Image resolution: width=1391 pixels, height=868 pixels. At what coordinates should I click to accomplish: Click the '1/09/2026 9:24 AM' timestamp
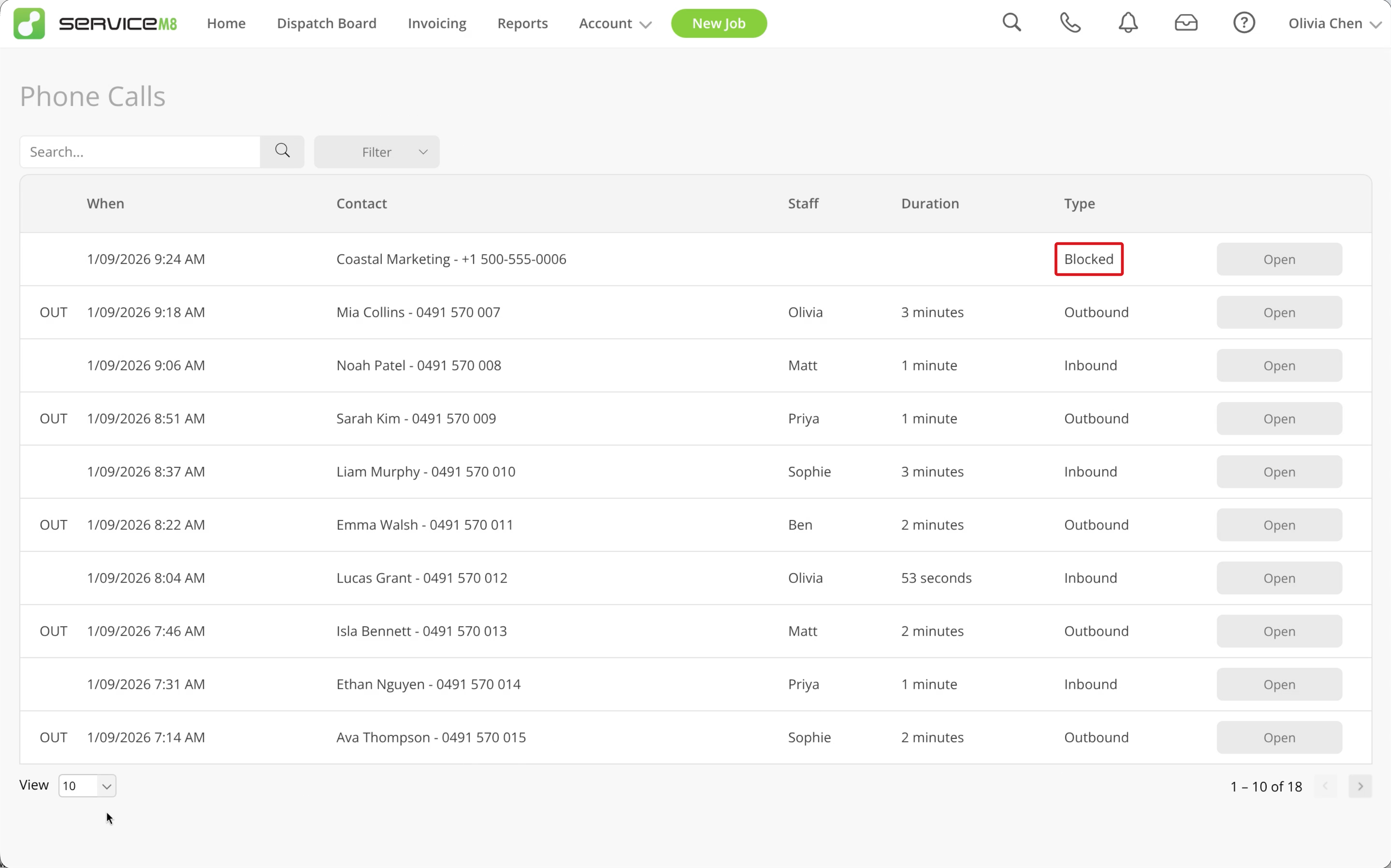(146, 259)
